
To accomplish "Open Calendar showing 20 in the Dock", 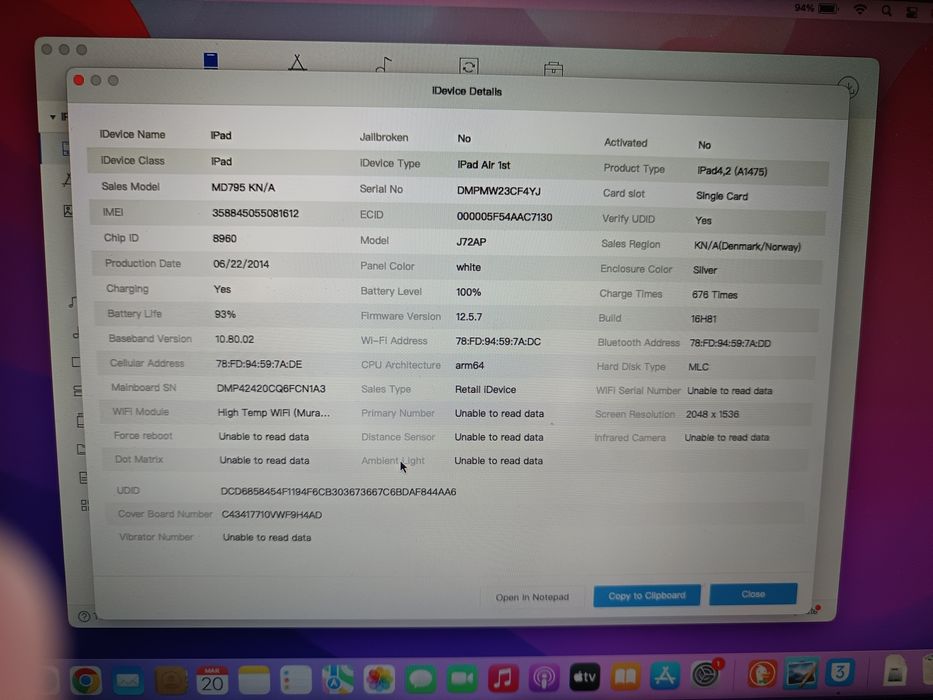I will [x=212, y=680].
